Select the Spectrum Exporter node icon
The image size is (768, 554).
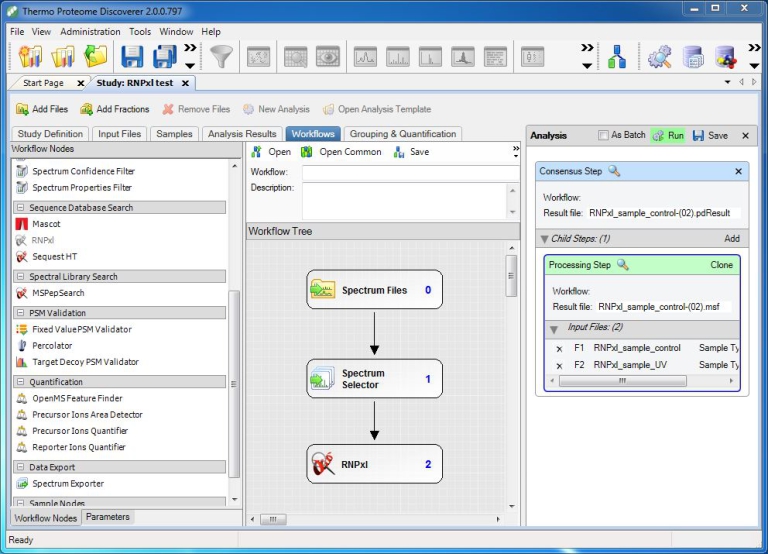(23, 484)
